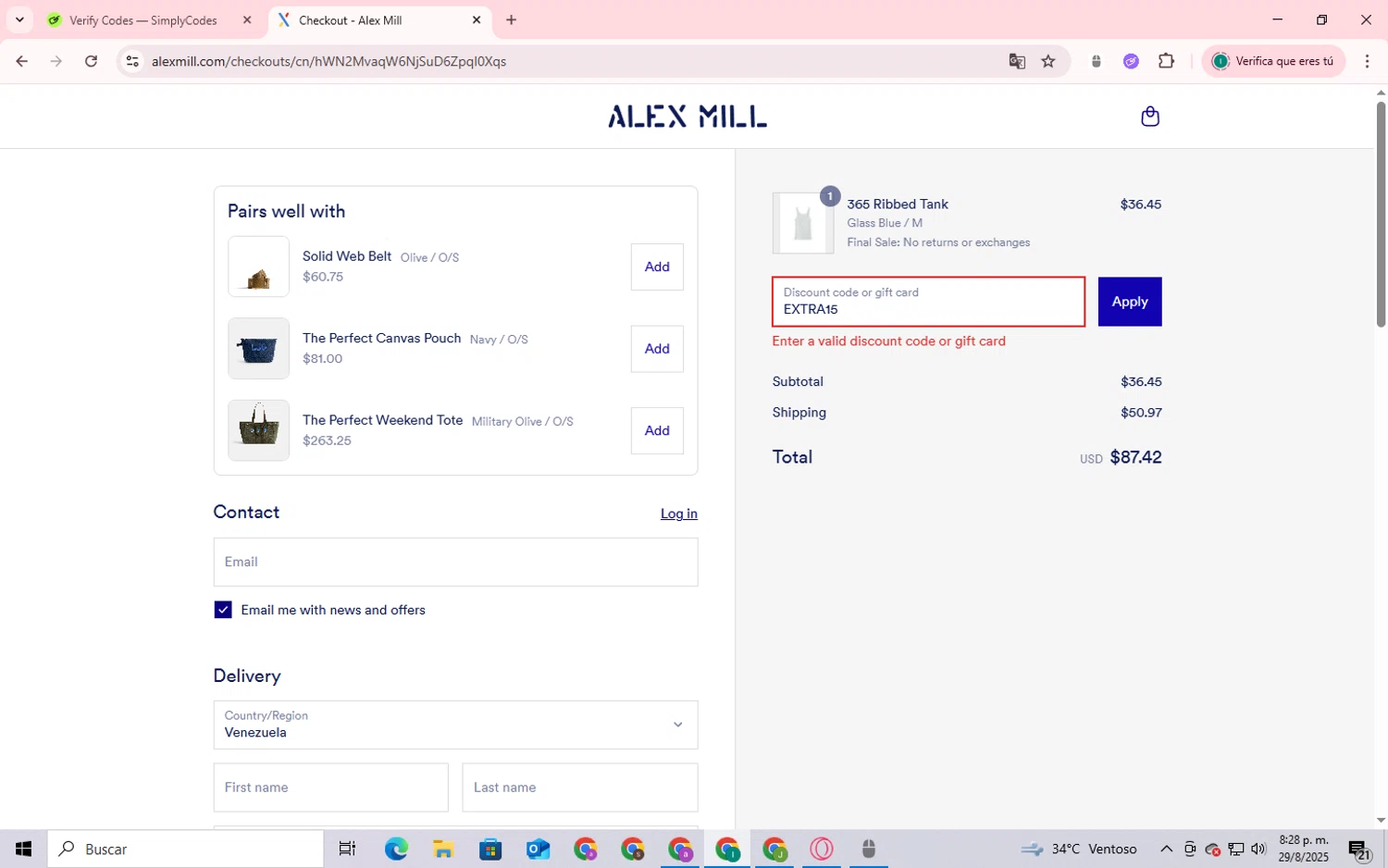
Task: Click the translate page icon
Action: pyautogui.click(x=1017, y=61)
